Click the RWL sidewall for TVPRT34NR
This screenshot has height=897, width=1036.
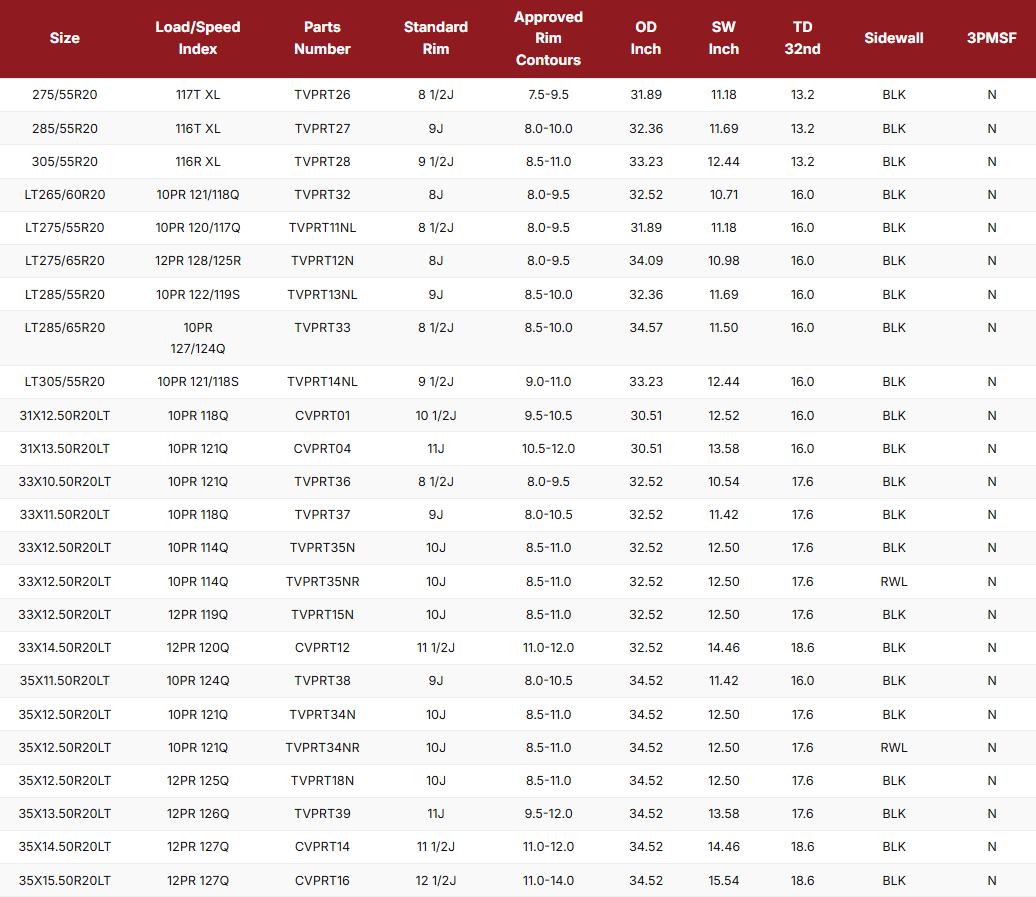tap(894, 747)
